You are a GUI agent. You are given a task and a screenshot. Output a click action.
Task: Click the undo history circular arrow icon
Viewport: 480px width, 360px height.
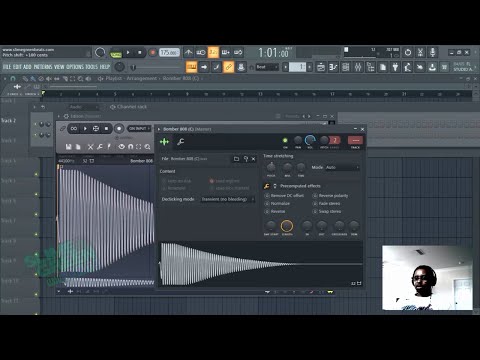point(408,52)
